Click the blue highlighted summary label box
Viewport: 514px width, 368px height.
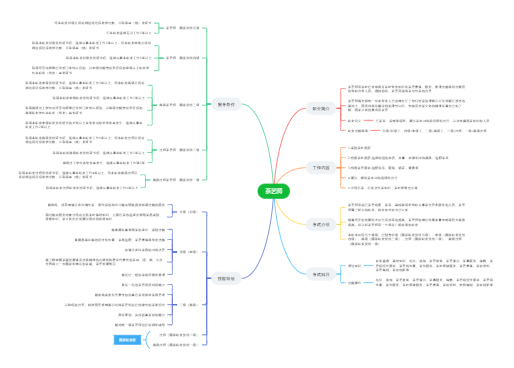[x=127, y=340]
